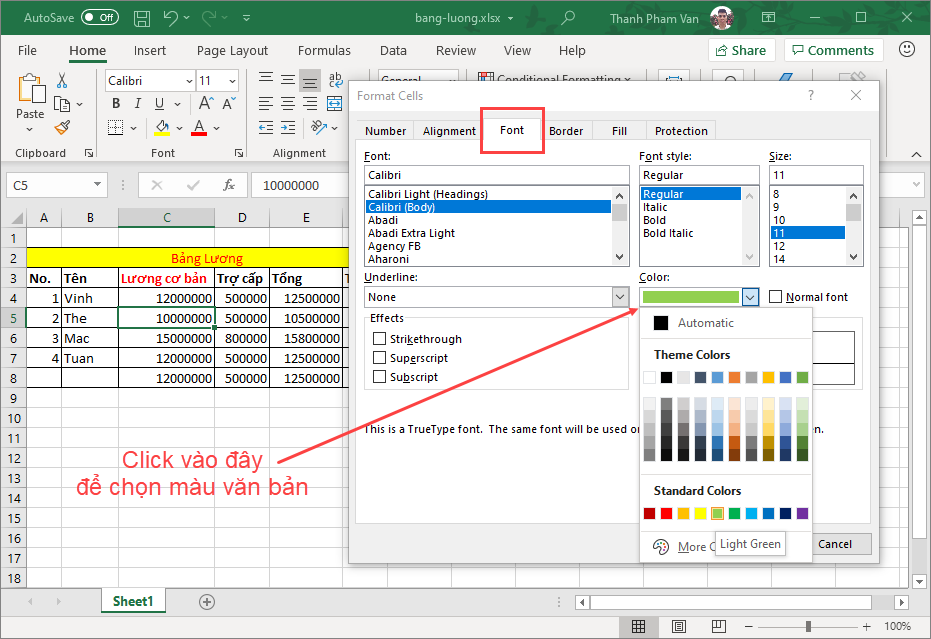Viewport: 931px width, 639px height.
Task: Check the Normal font checkbox
Action: 775,296
